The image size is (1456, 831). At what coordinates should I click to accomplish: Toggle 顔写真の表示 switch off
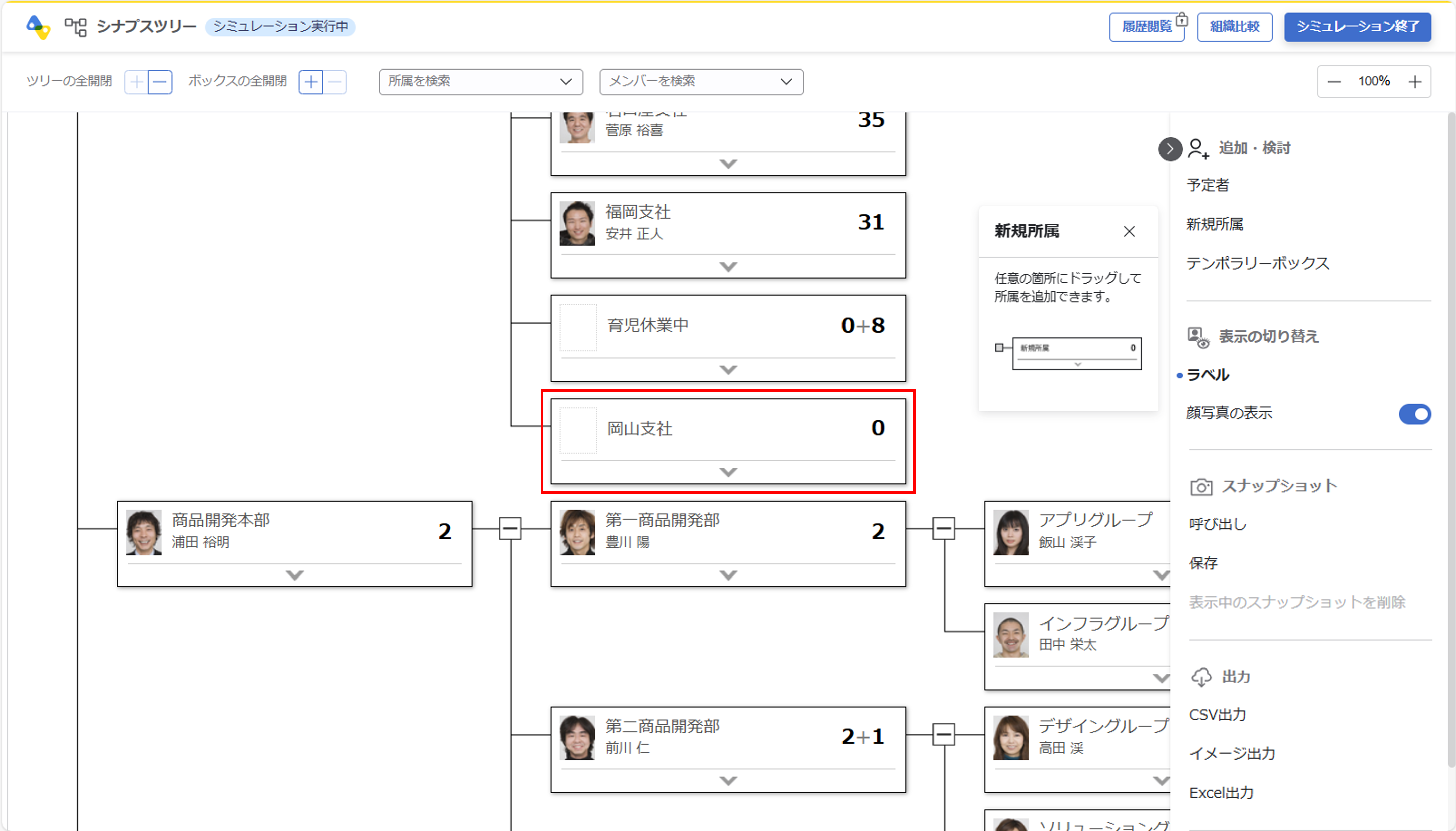coord(1414,414)
